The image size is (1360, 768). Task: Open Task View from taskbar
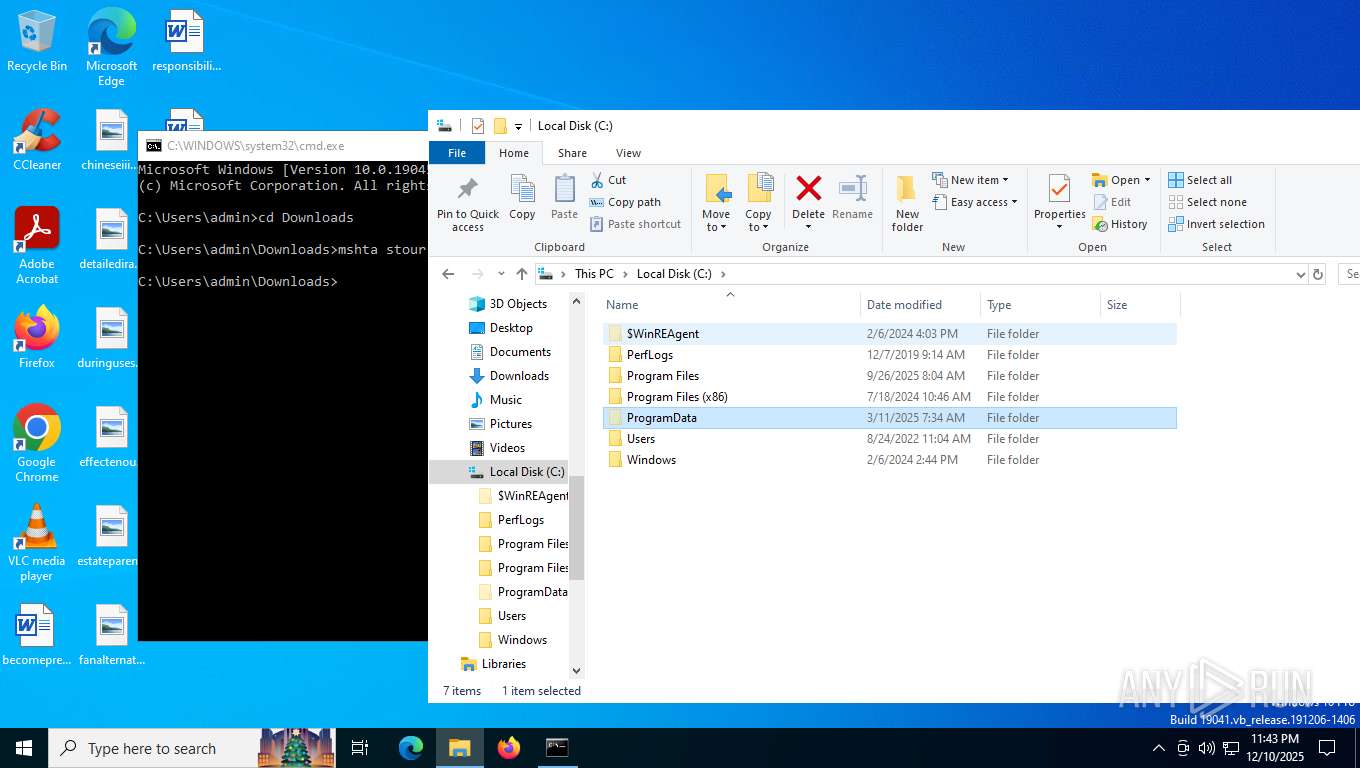(x=360, y=748)
